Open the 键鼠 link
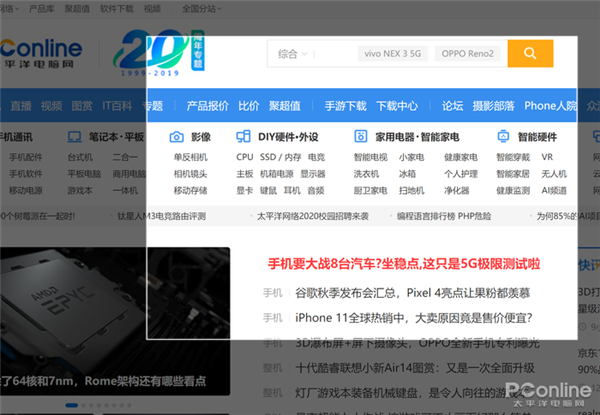Screen dimensions: 600x415 point(268,190)
